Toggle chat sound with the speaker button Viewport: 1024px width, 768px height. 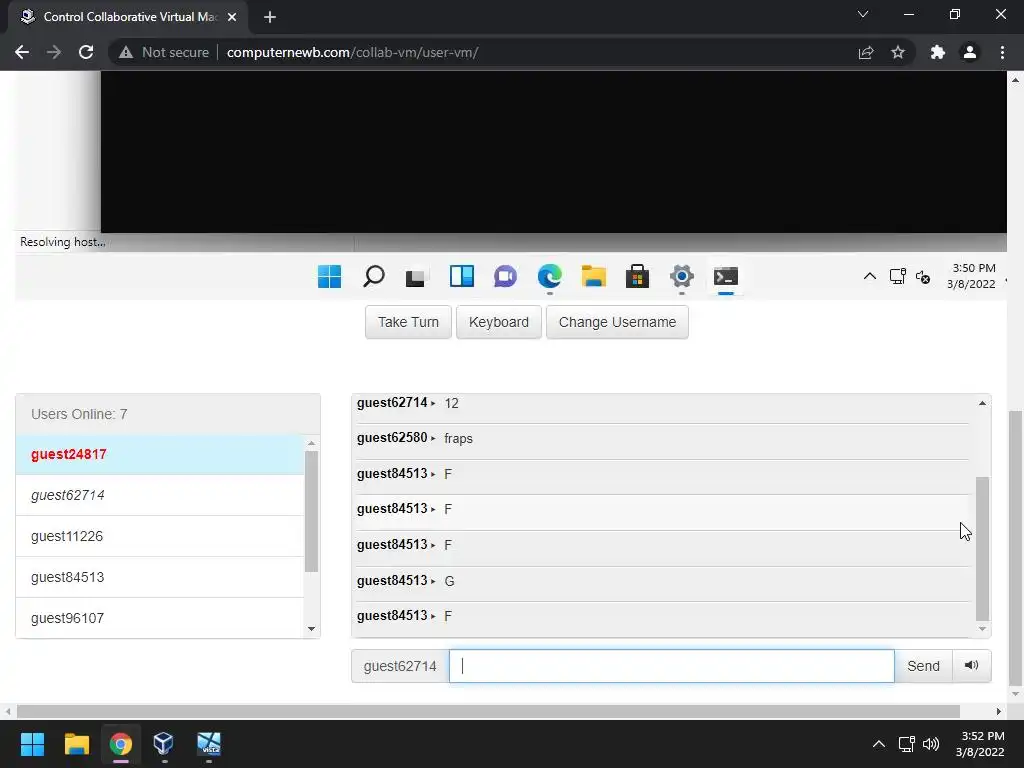tap(972, 666)
